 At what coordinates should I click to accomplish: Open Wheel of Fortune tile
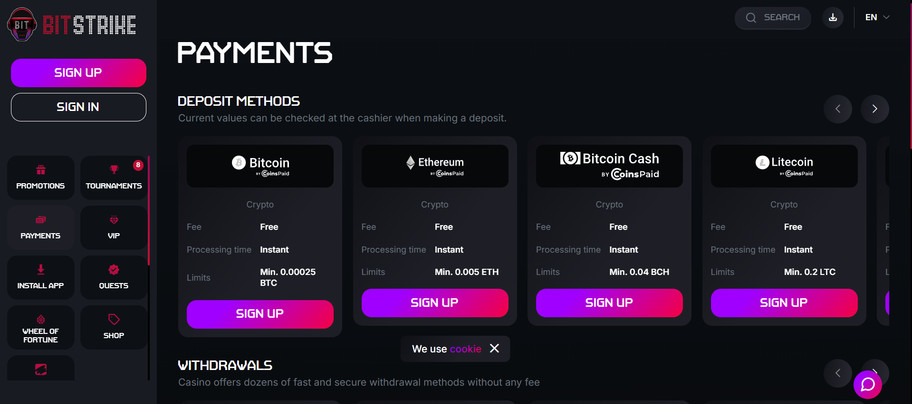40,327
